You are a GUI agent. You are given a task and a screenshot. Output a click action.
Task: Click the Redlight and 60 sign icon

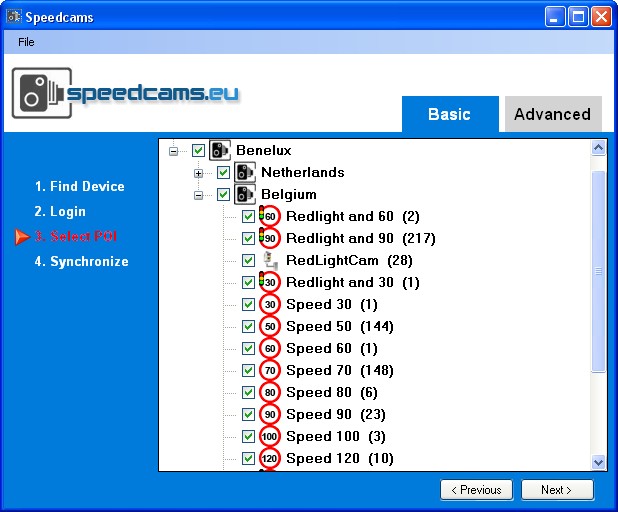click(x=269, y=216)
